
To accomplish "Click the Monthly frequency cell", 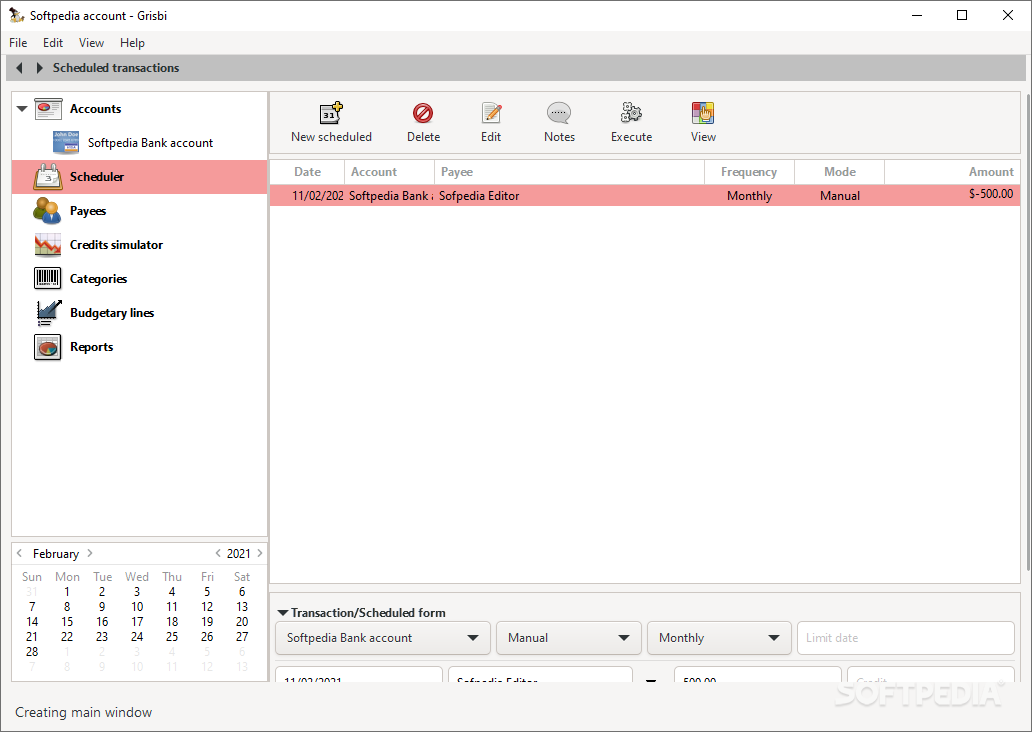I will tap(749, 196).
